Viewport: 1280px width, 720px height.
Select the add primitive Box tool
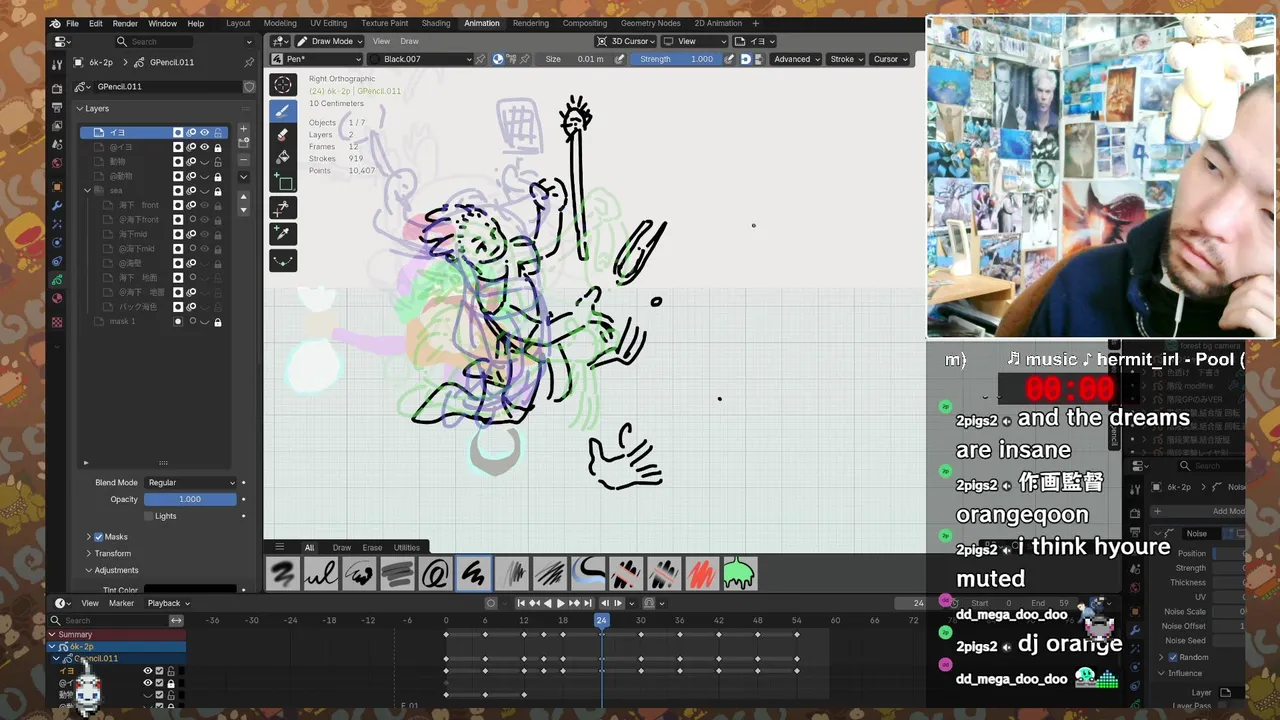point(283,182)
